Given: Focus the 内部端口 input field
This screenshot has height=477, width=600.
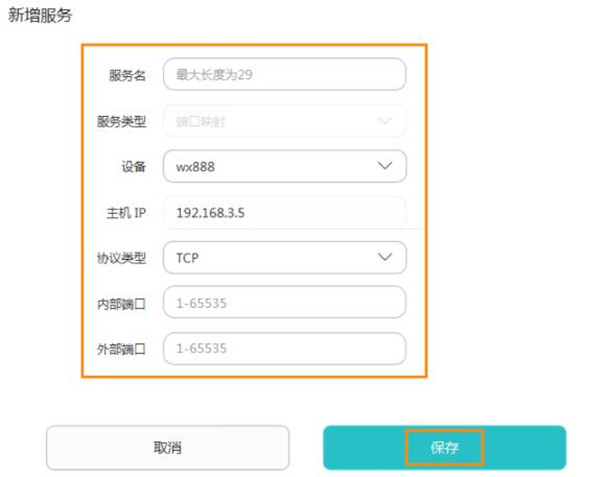Looking at the screenshot, I should click(x=284, y=303).
